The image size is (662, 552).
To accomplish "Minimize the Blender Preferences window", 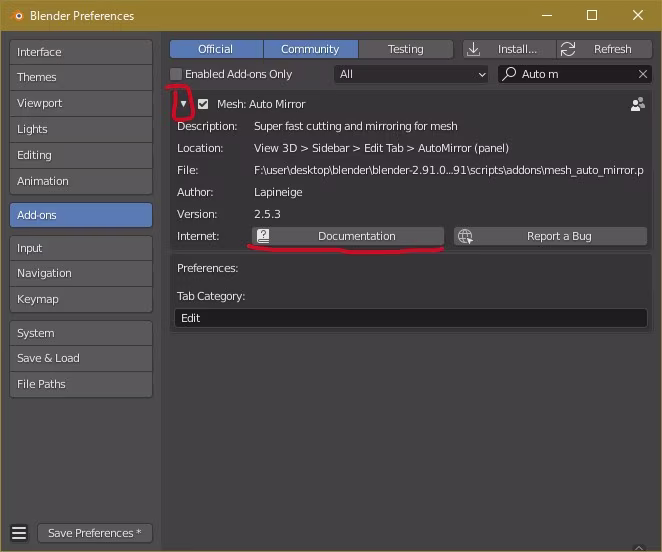I will (547, 16).
